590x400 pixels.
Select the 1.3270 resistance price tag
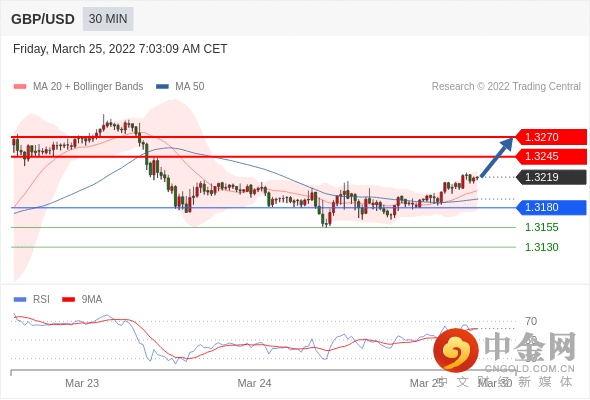click(x=551, y=137)
